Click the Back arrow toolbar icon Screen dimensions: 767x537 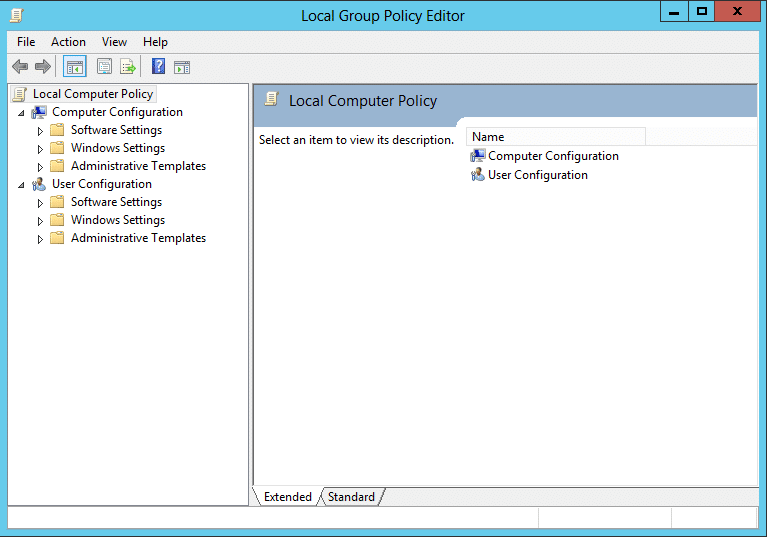click(20, 67)
